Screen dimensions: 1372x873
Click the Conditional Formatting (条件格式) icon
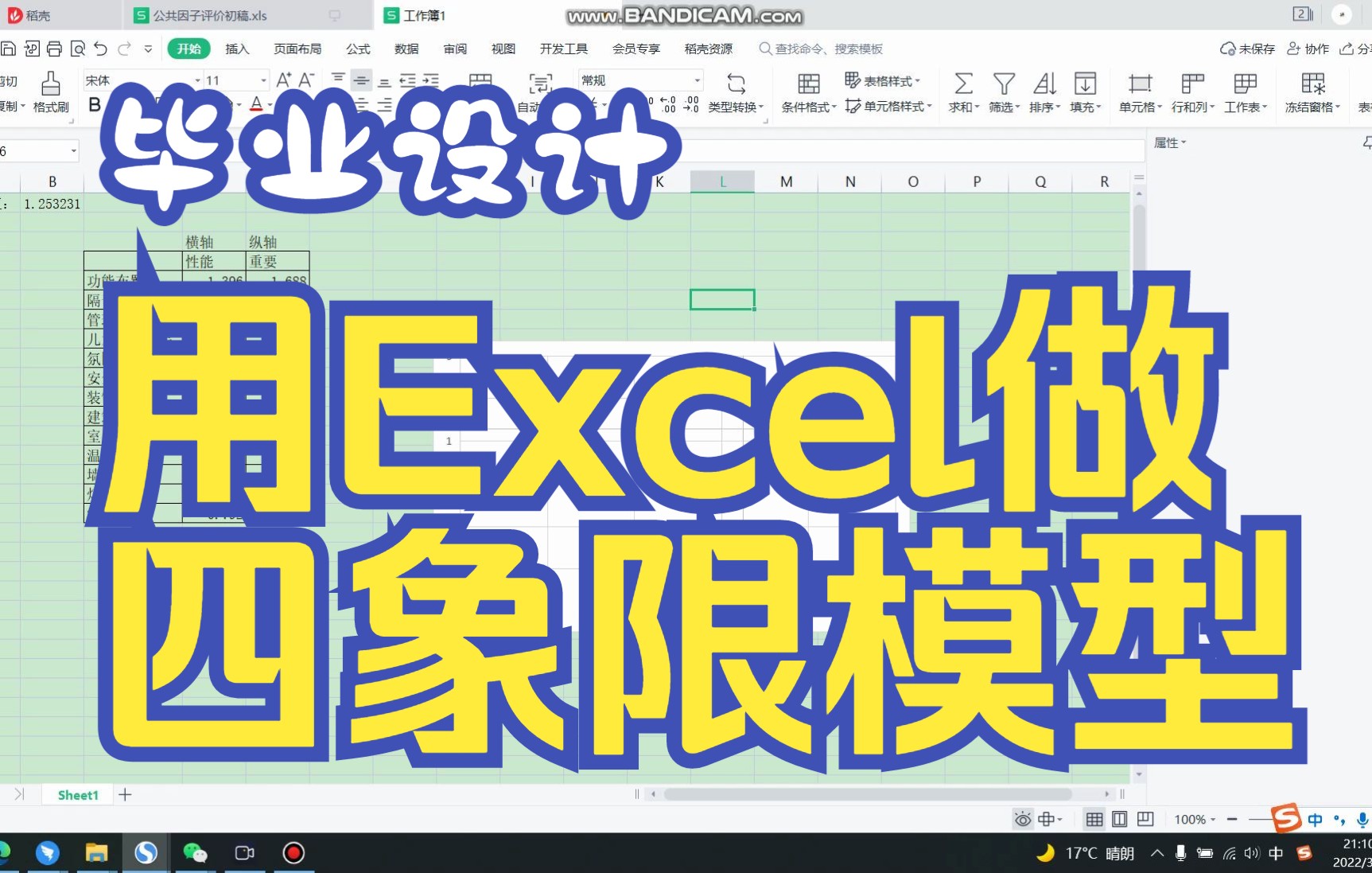[809, 84]
